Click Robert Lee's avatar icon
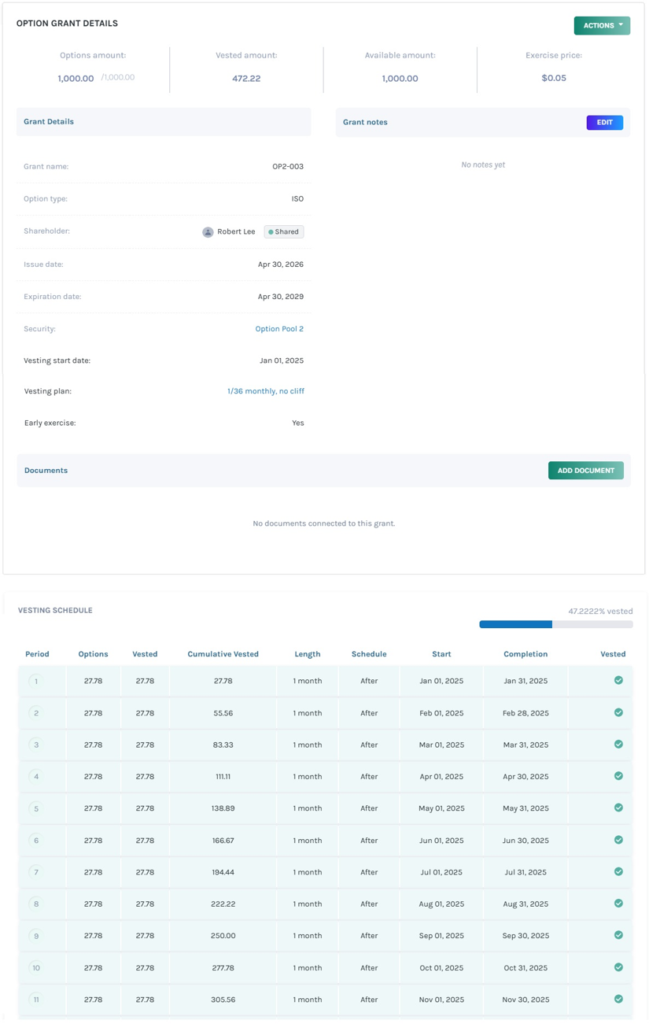 tap(208, 232)
